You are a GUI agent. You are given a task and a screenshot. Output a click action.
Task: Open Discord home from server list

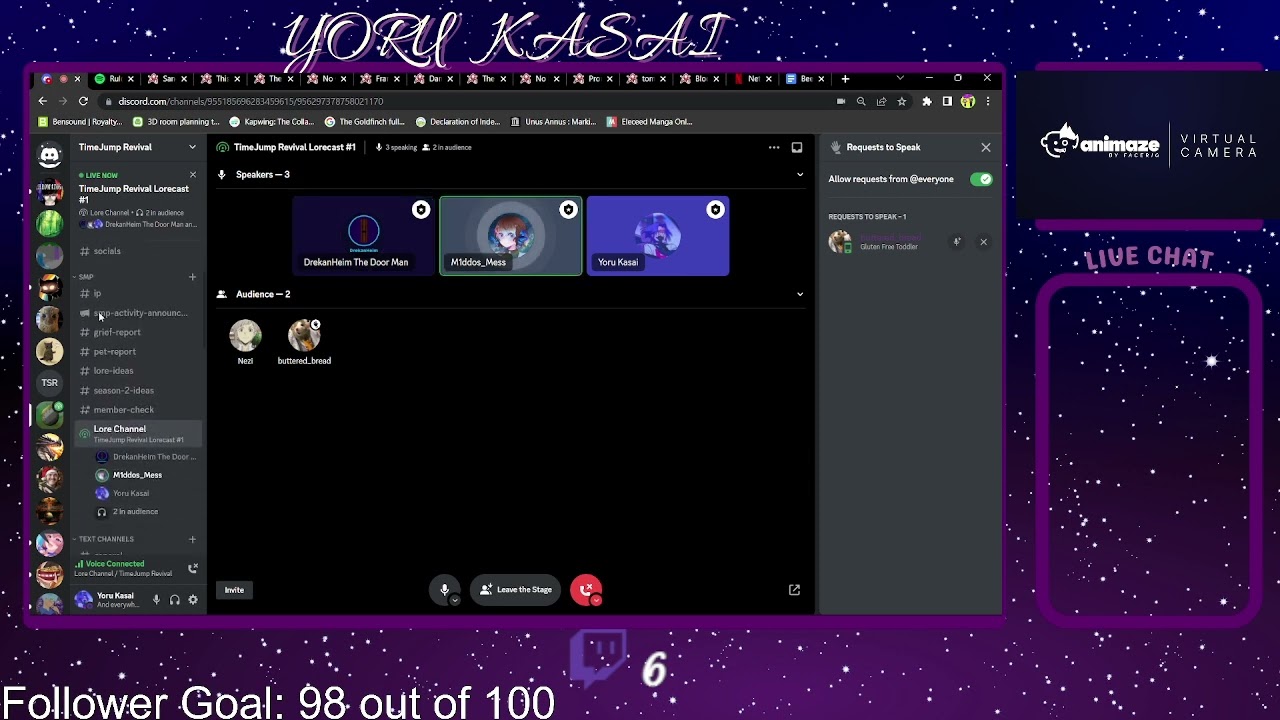[49, 154]
